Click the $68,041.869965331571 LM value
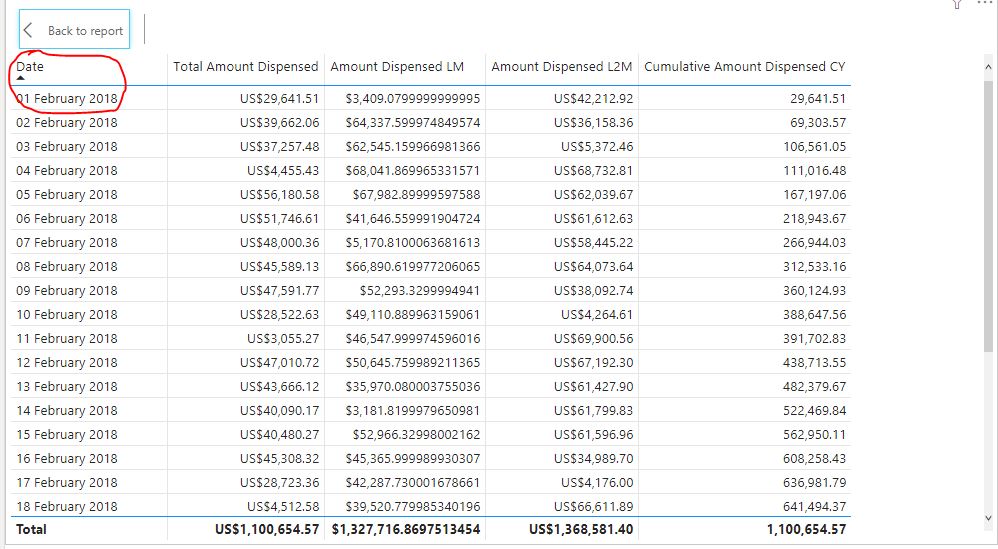998x549 pixels. 413,170
